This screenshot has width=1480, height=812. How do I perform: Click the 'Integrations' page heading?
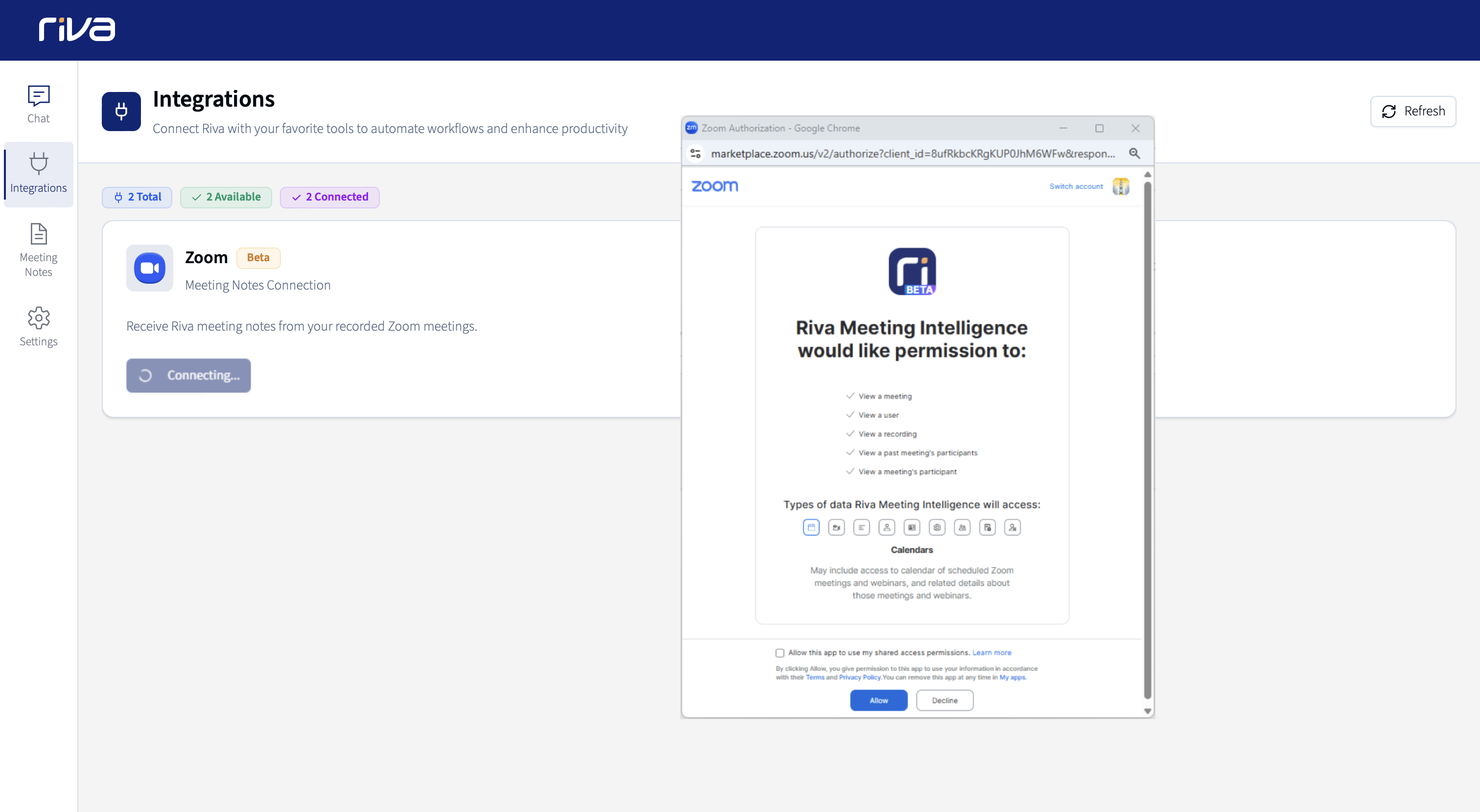click(x=214, y=99)
